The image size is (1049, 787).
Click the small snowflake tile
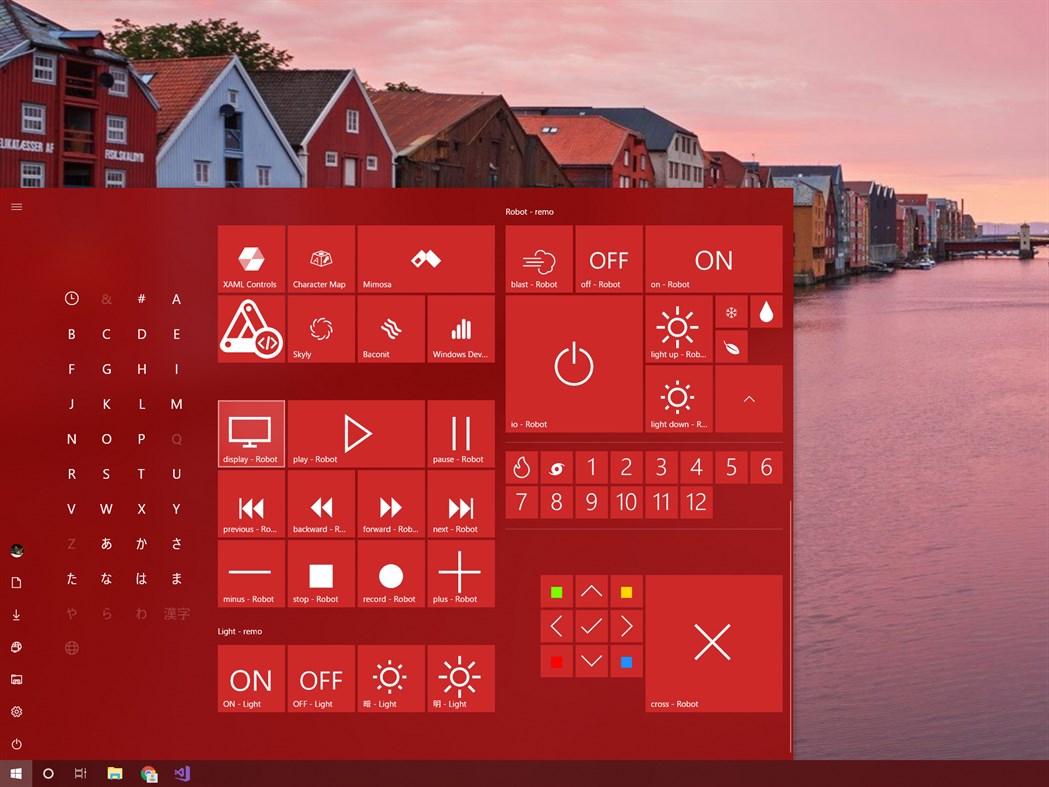731,312
